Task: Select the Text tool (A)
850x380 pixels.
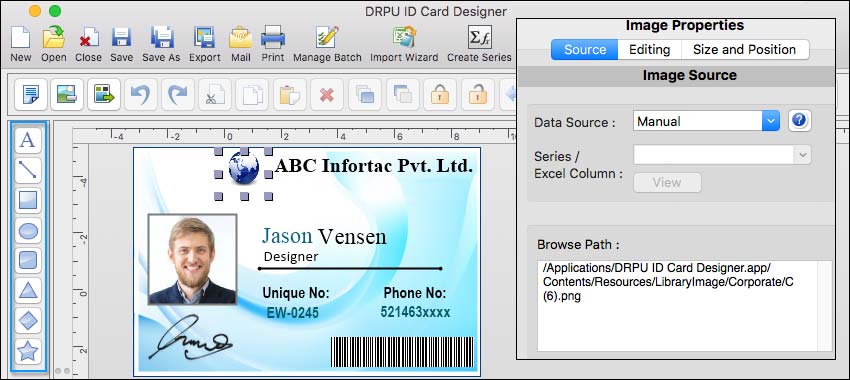Action: tap(28, 140)
